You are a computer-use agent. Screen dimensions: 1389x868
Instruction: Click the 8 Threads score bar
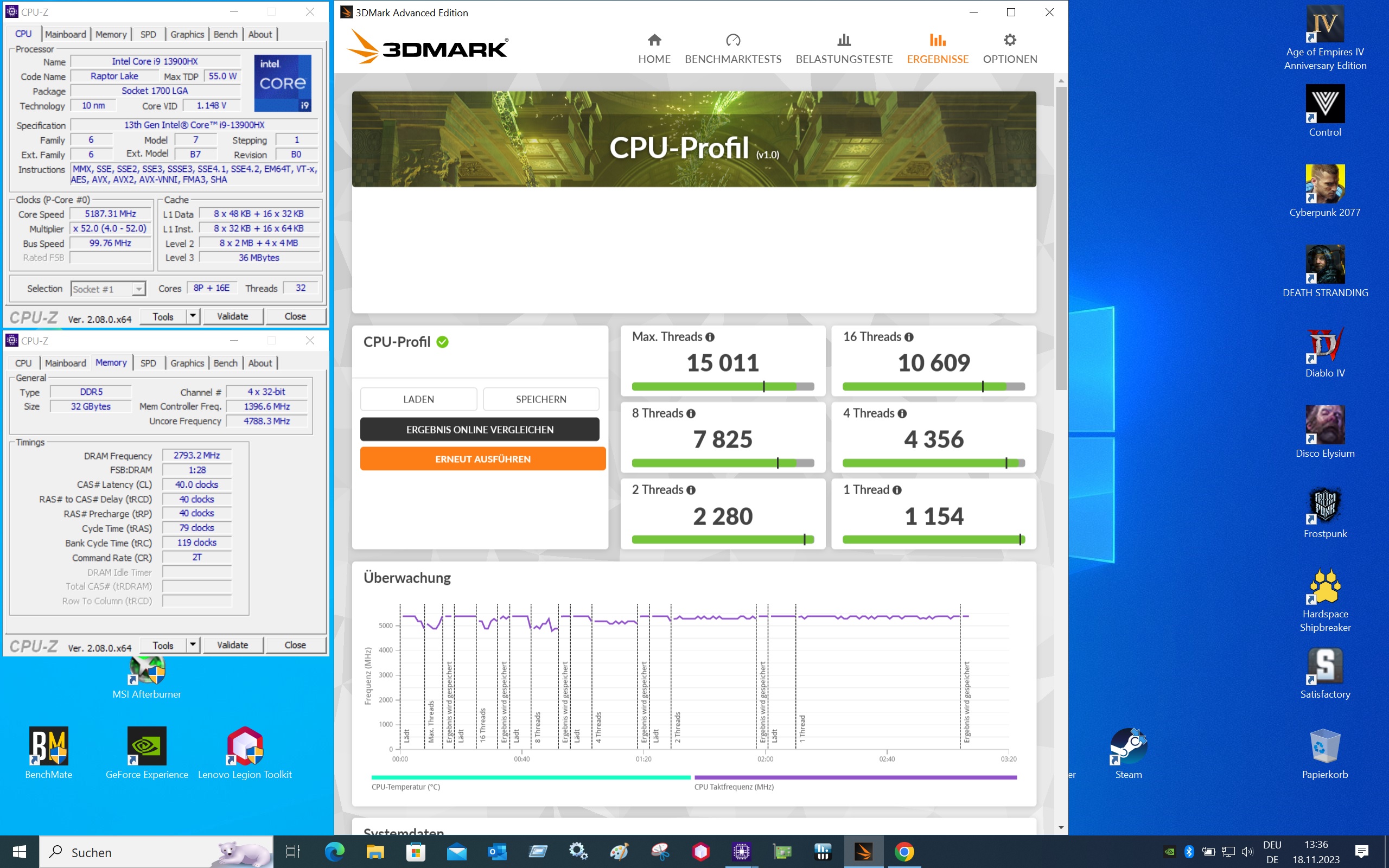(723, 463)
